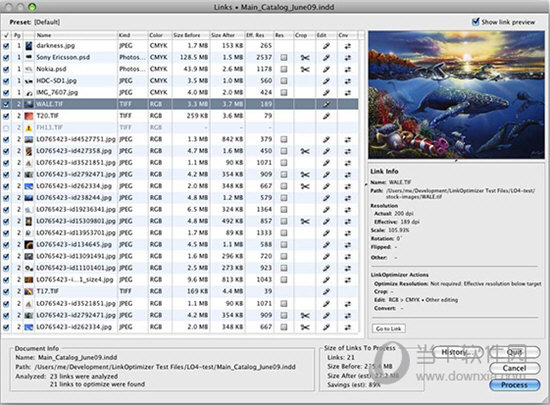The width and height of the screenshot is (550, 405).
Task: Sort by the Name column header
Action: 76,35
